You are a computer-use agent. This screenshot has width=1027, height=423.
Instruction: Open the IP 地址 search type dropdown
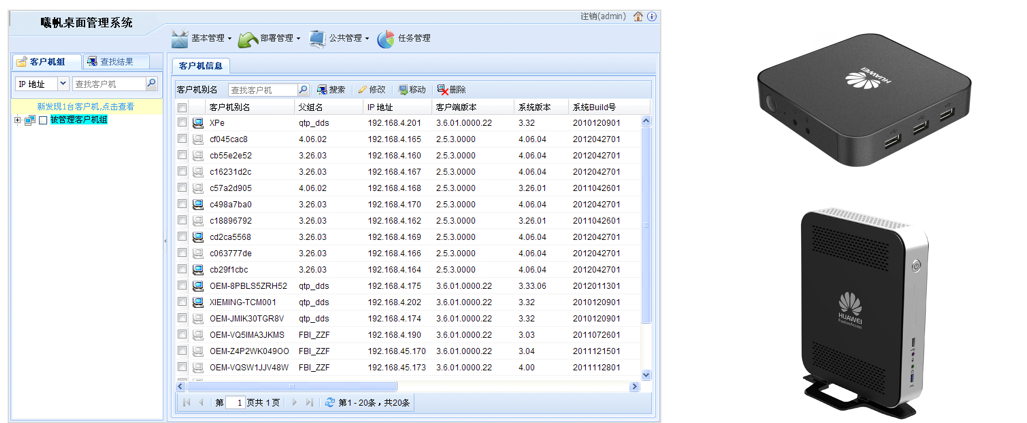63,83
